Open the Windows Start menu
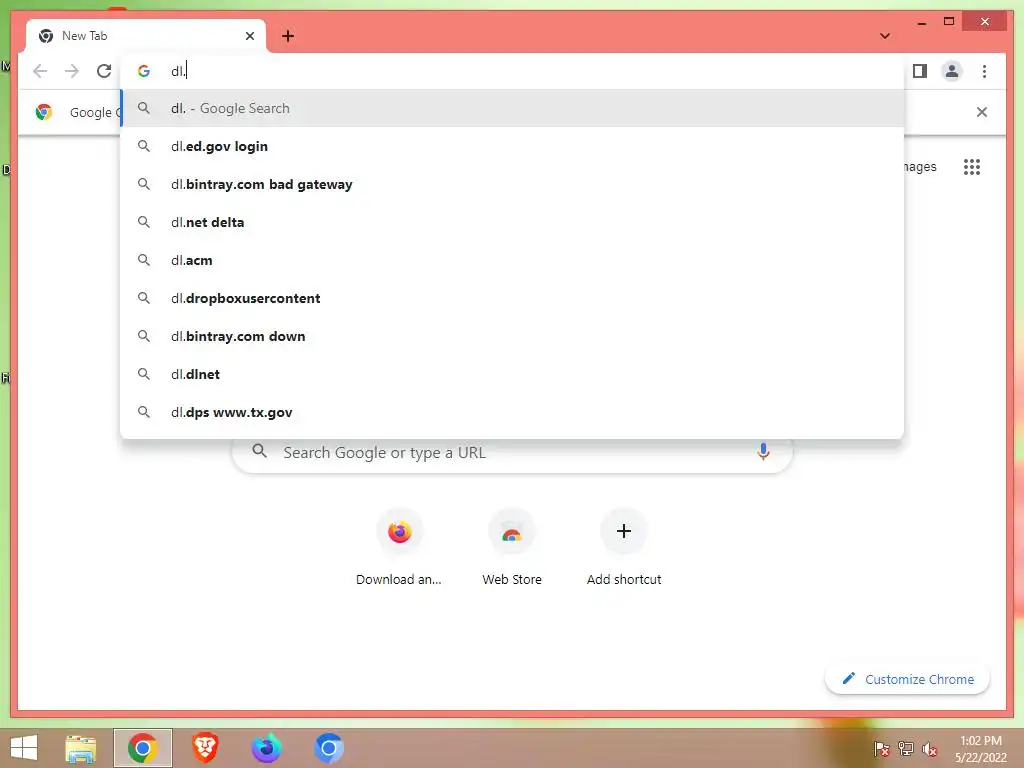The image size is (1024, 768). click(x=24, y=748)
